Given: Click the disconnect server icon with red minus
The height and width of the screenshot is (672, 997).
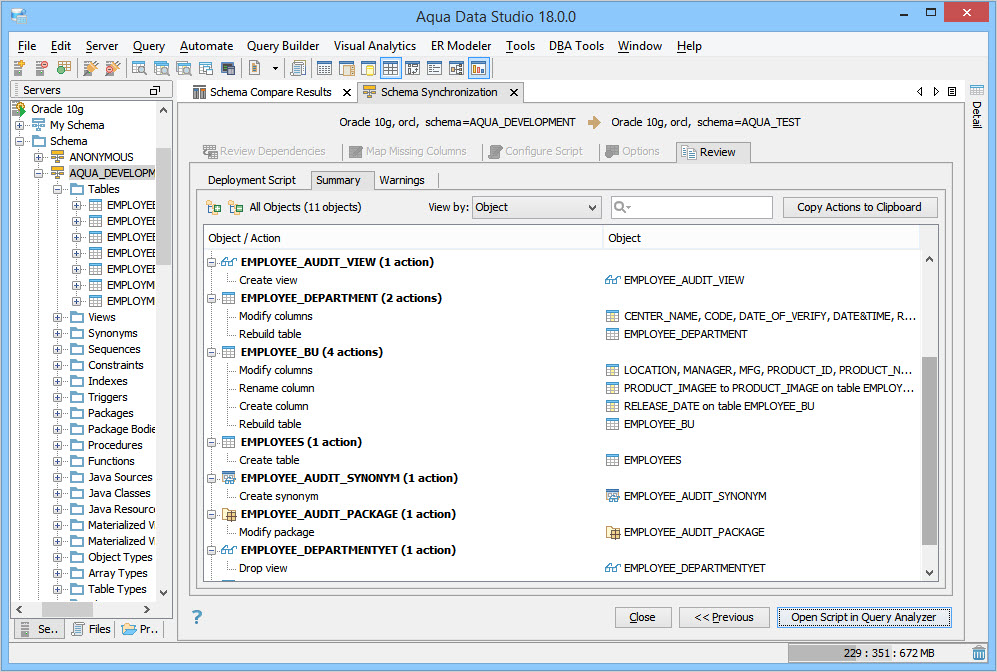Looking at the screenshot, I should coord(113,67).
